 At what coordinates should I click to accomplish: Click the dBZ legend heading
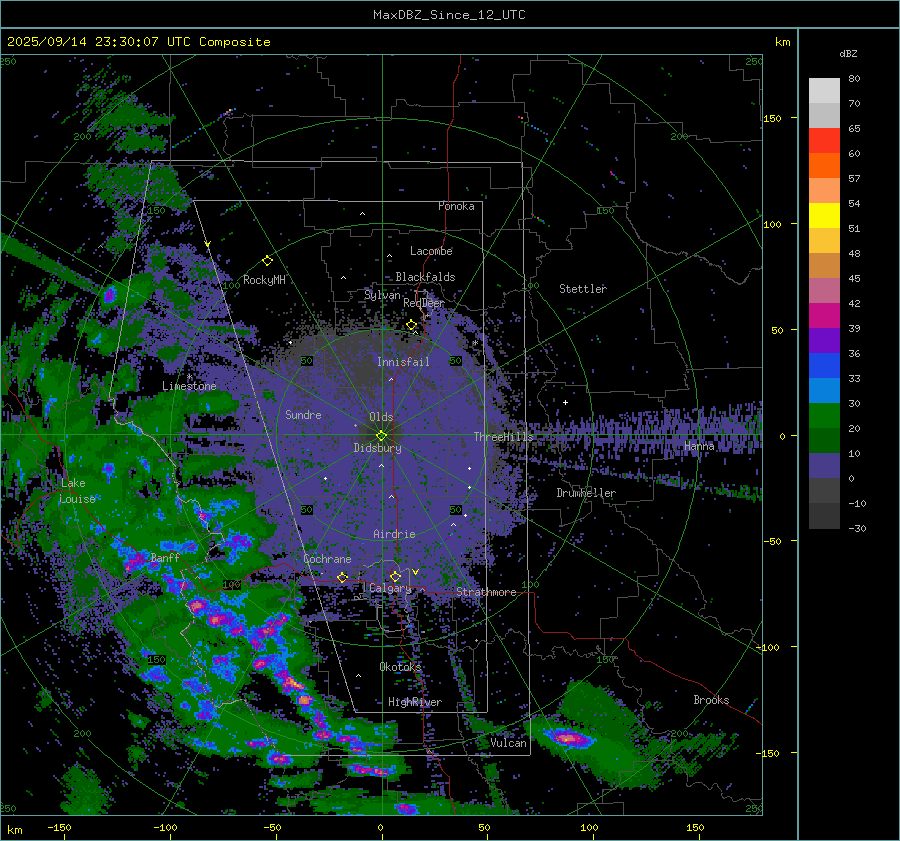click(848, 53)
